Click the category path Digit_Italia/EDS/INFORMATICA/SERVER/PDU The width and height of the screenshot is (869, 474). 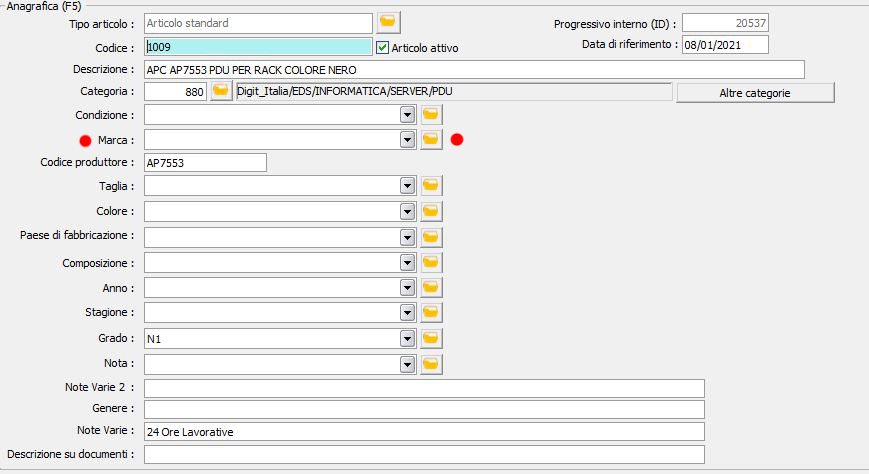click(454, 91)
